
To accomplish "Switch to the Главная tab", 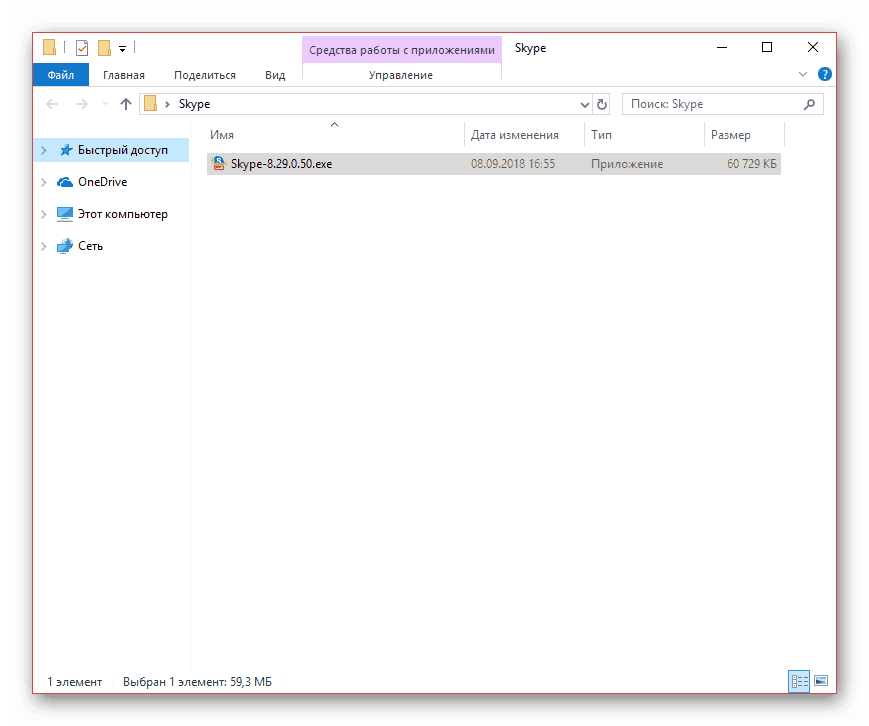I will 124,75.
